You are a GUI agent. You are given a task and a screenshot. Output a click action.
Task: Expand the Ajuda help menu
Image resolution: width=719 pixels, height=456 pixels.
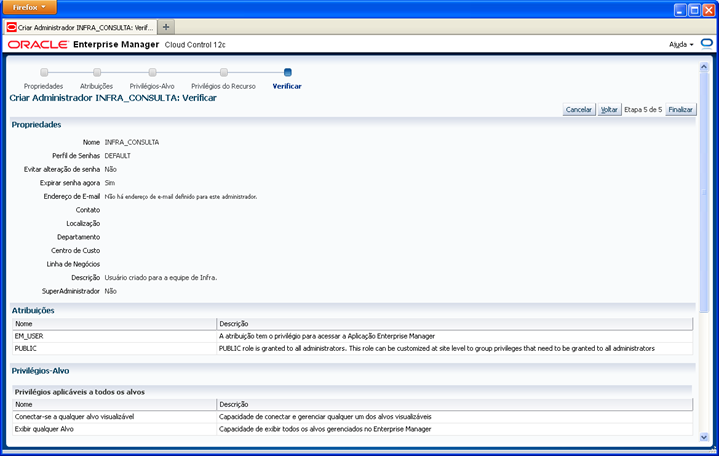(681, 44)
